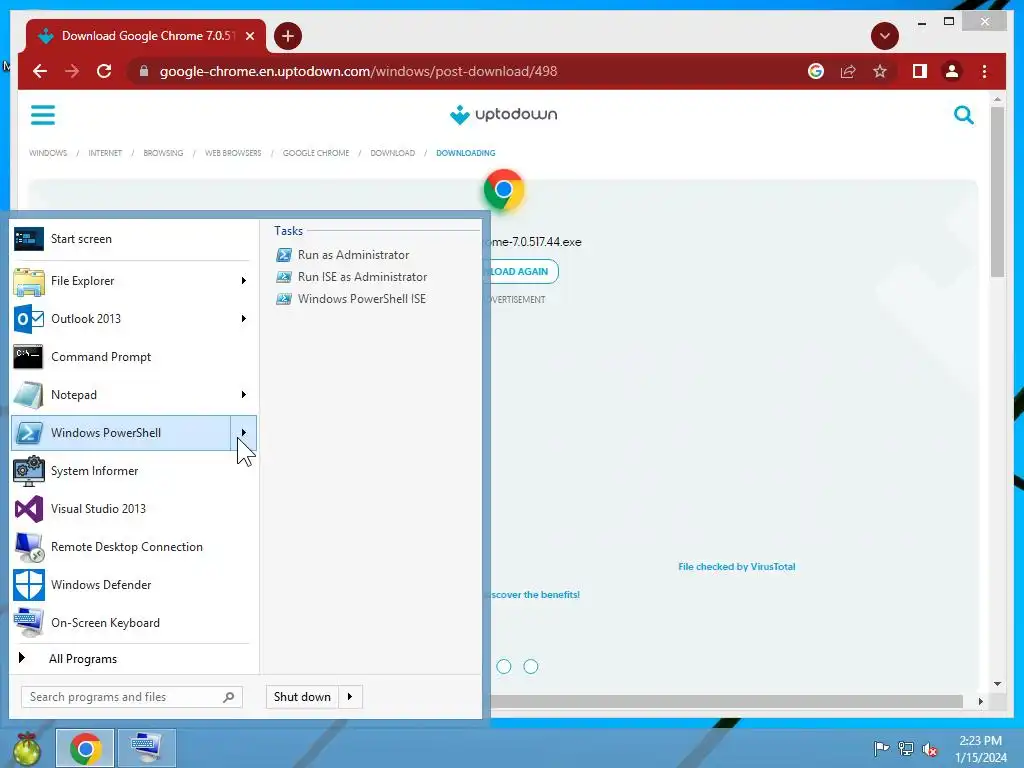Launch Windows PowerShell entry
This screenshot has width=1024, height=768.
coord(121,432)
